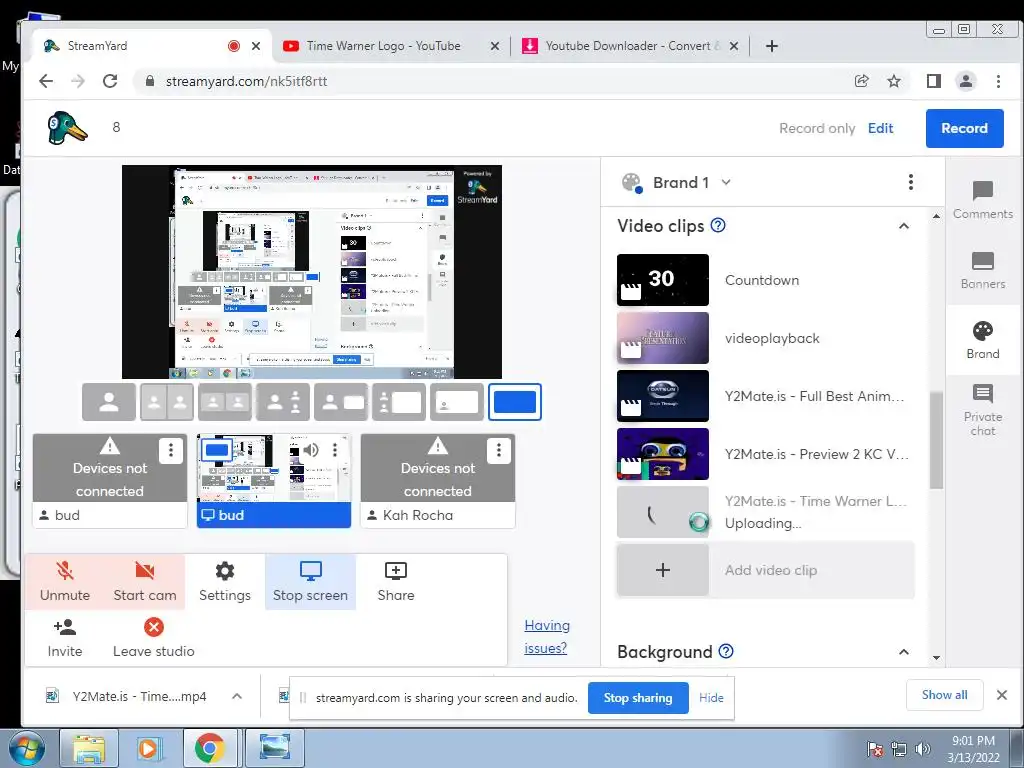The image size is (1024, 768).
Task: Select screen with small person layout
Action: [x=456, y=402]
